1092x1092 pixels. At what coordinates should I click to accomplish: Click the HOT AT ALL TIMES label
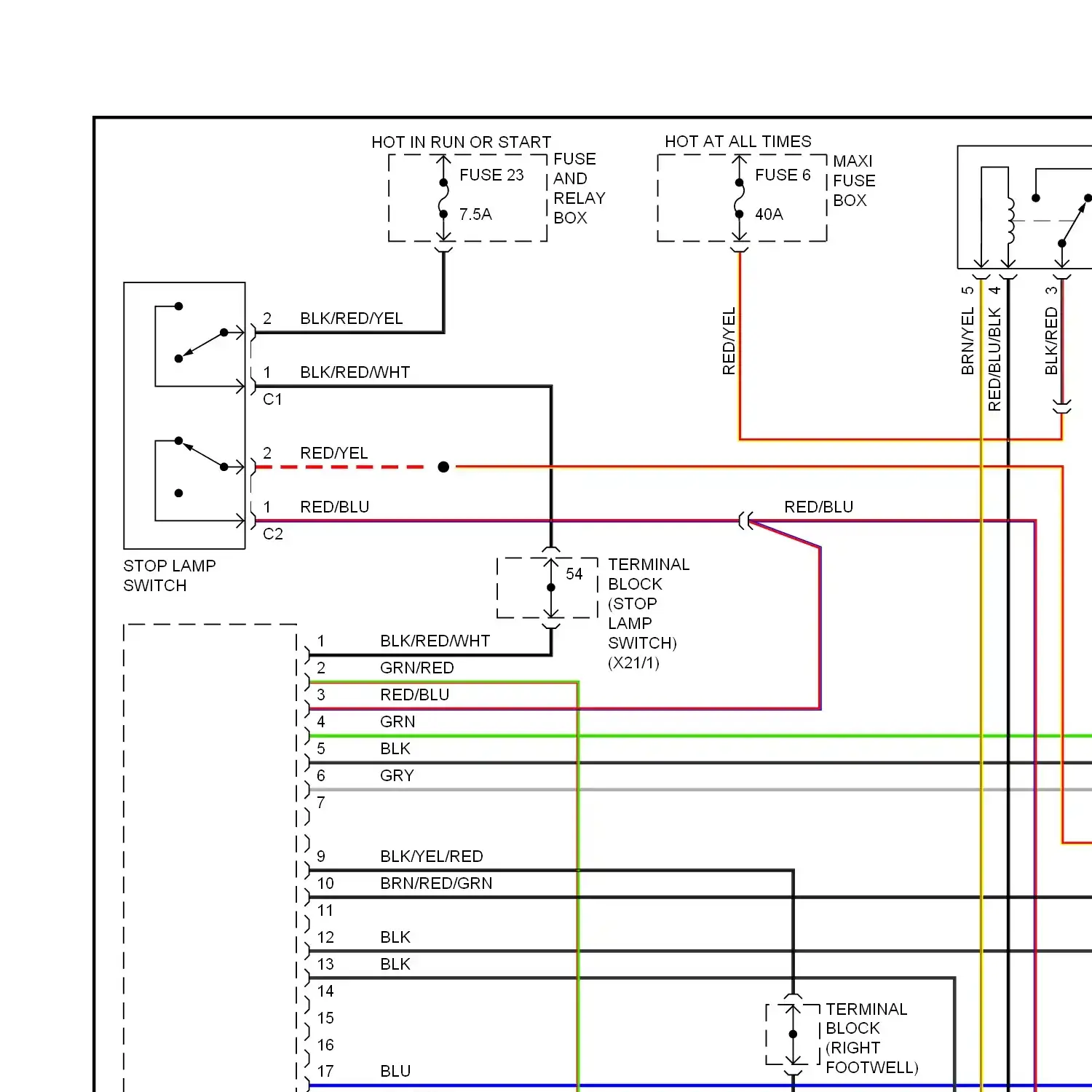pyautogui.click(x=737, y=141)
